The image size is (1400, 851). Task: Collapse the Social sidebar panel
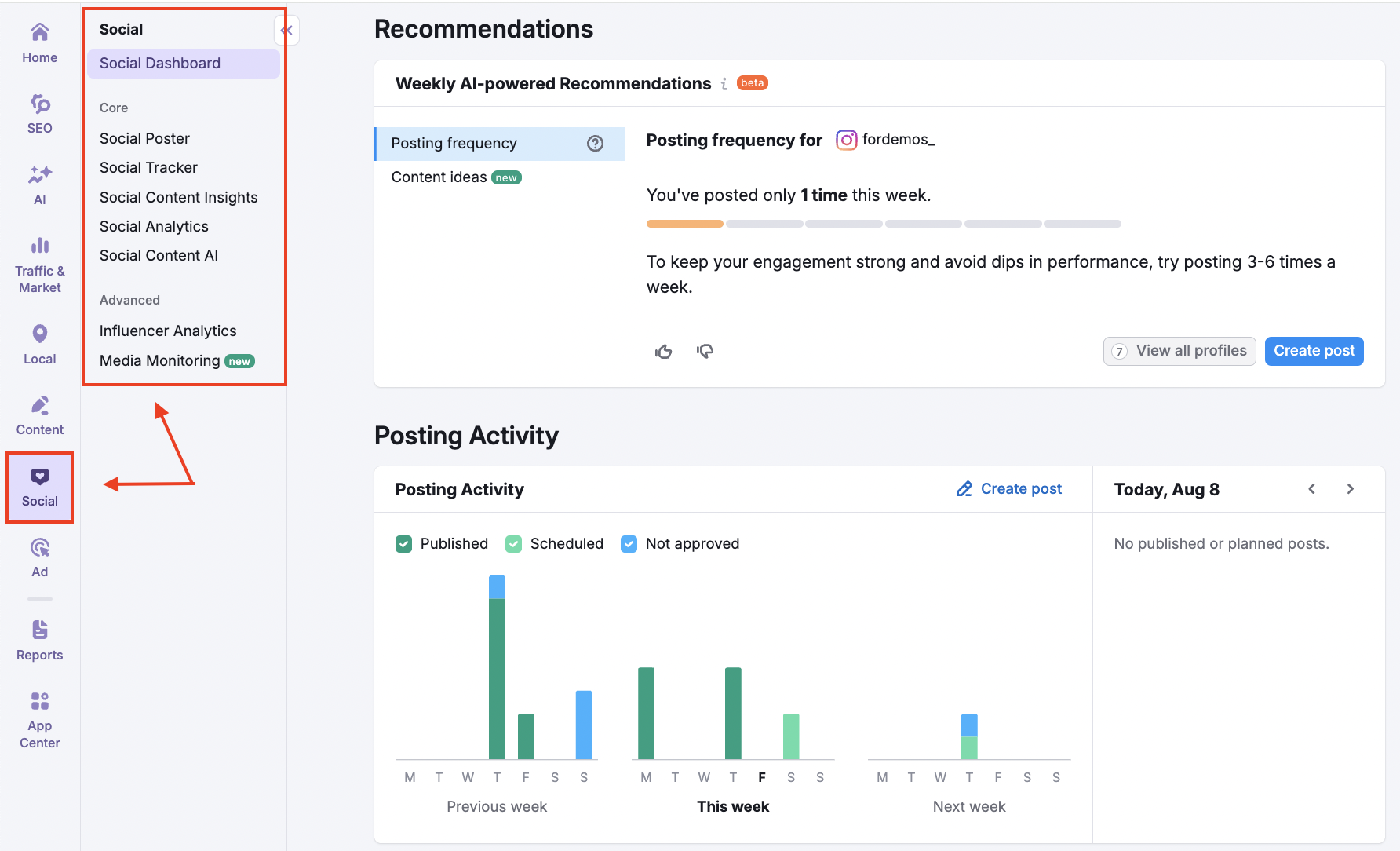click(x=286, y=30)
